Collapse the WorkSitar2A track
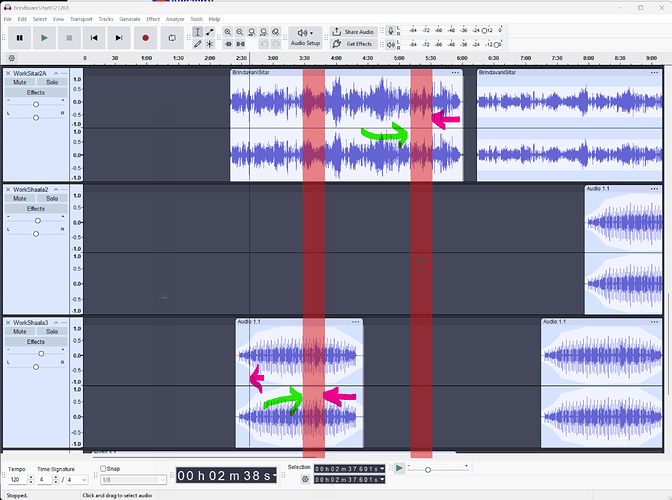 click(x=56, y=73)
